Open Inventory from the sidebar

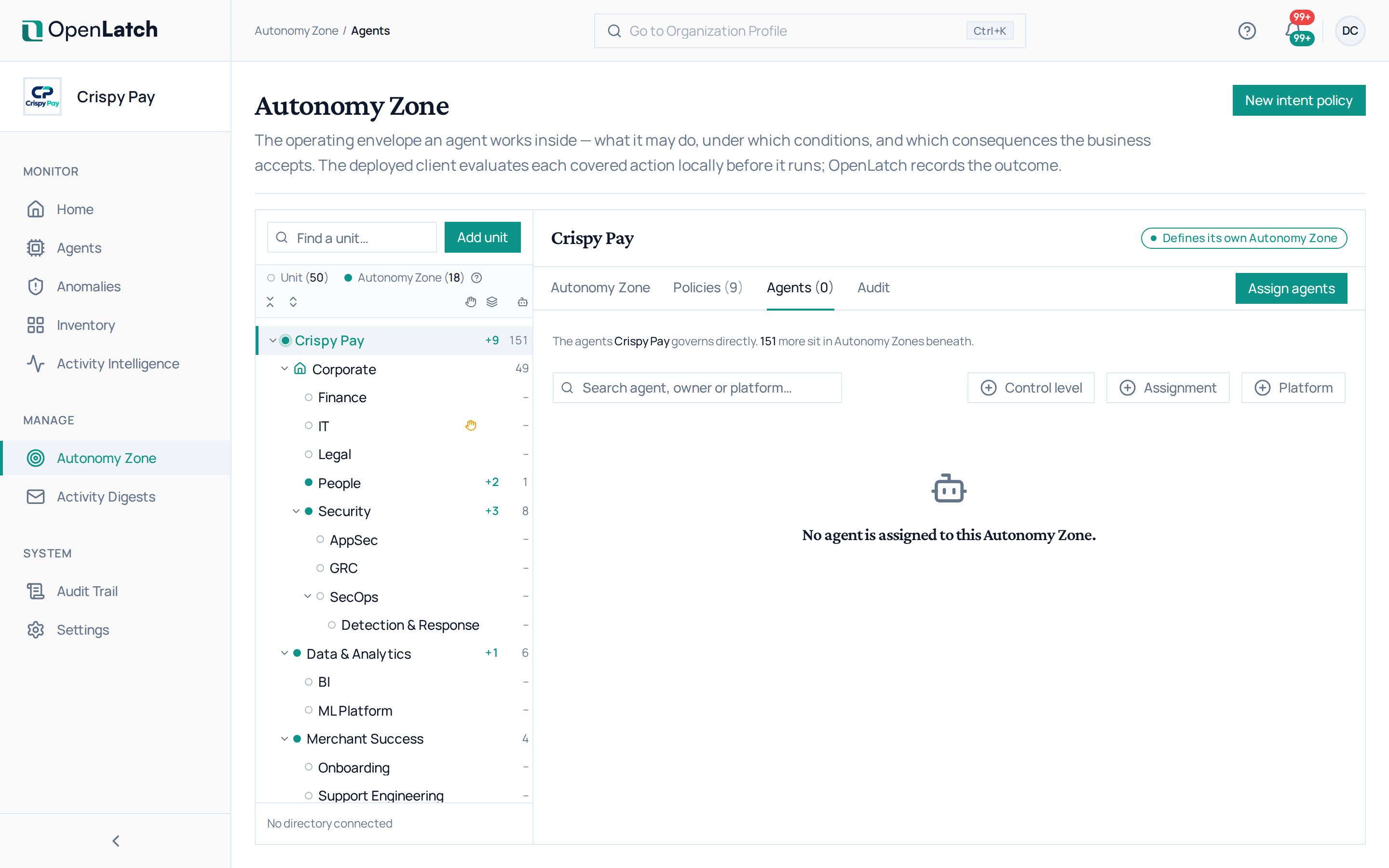[115, 325]
